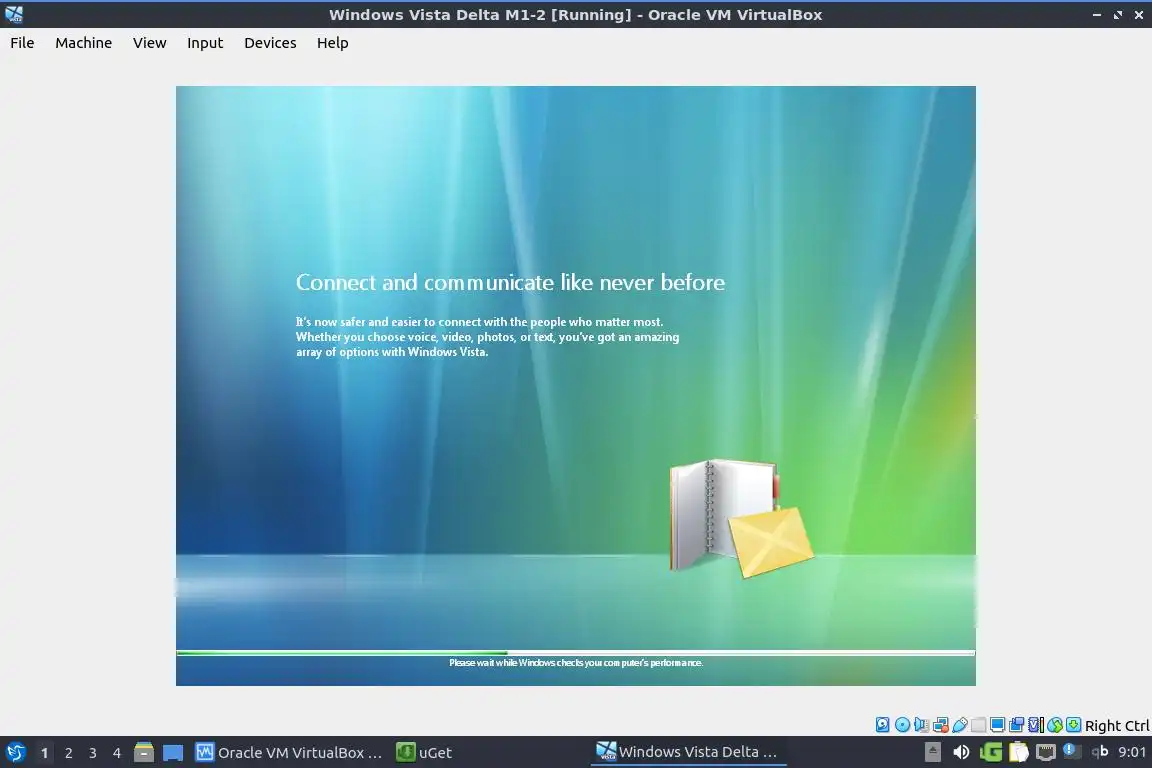Switch to workspace 3

pyautogui.click(x=93, y=753)
